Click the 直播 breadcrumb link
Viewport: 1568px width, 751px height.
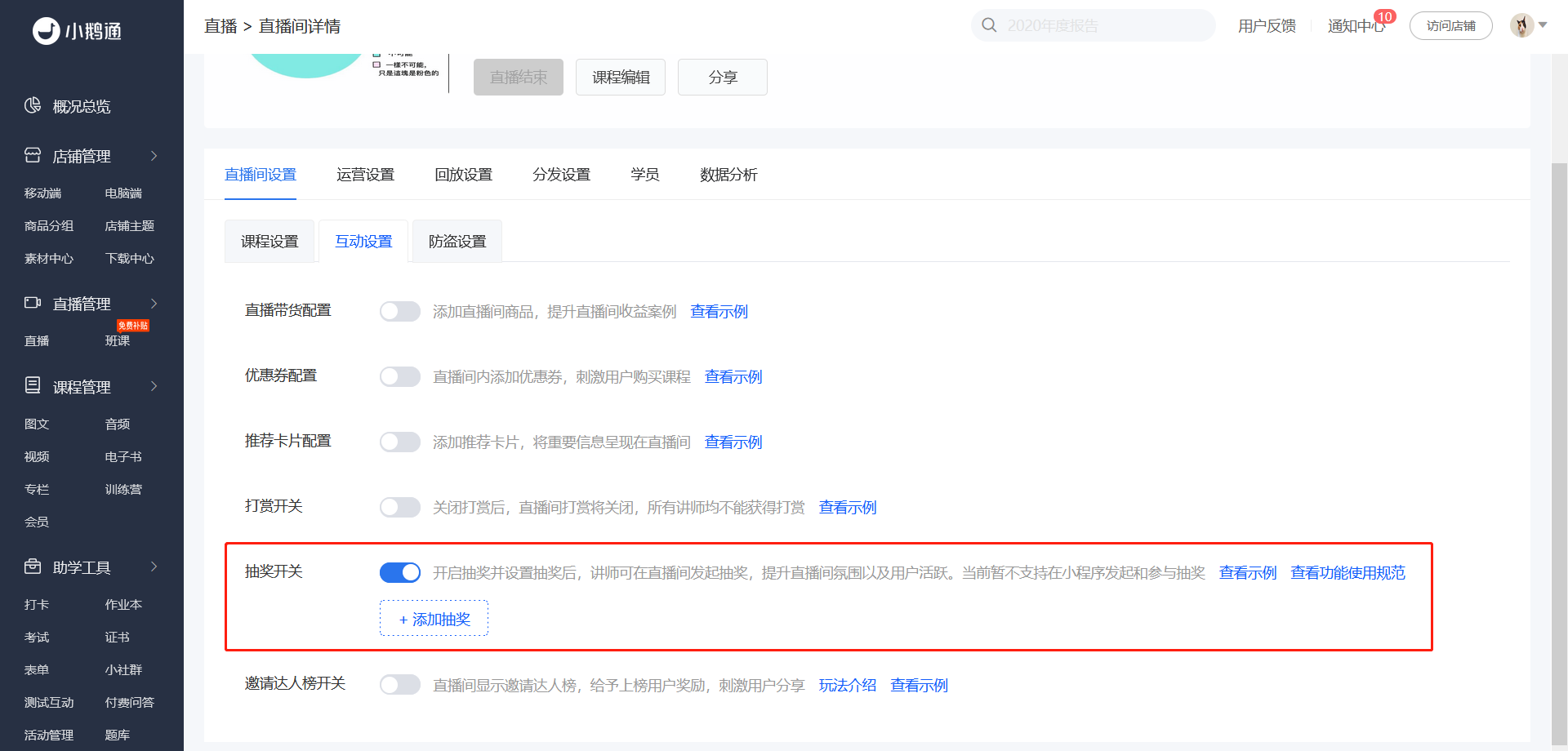coord(220,26)
